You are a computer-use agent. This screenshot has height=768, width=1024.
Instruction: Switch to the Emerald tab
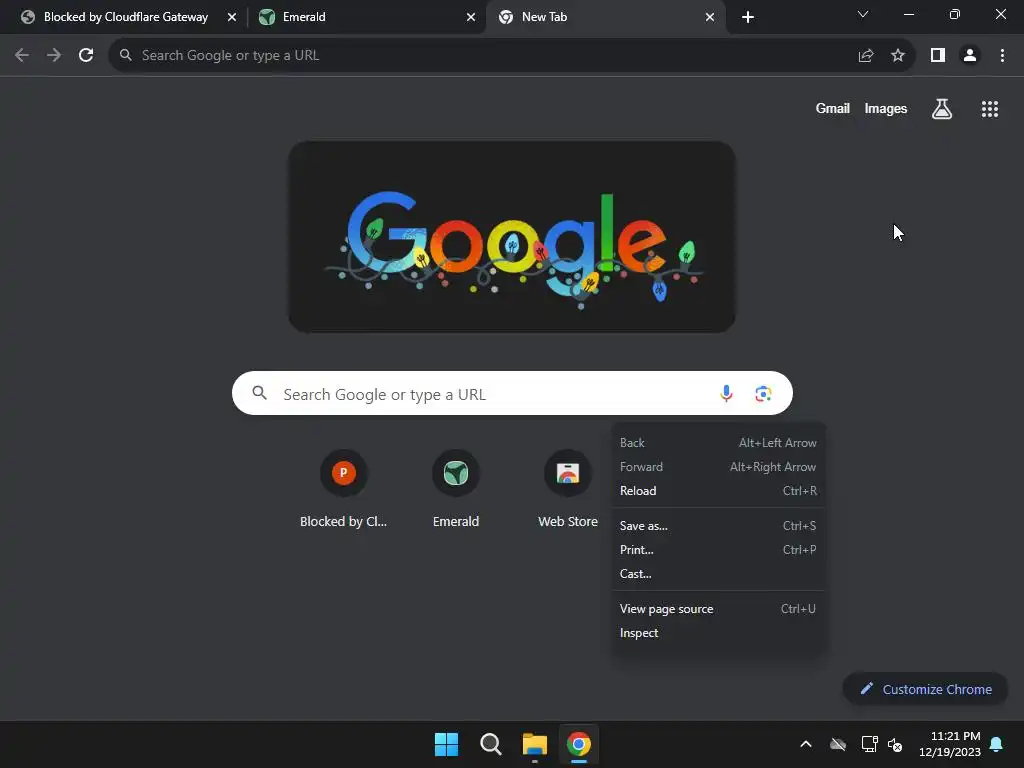pos(368,17)
